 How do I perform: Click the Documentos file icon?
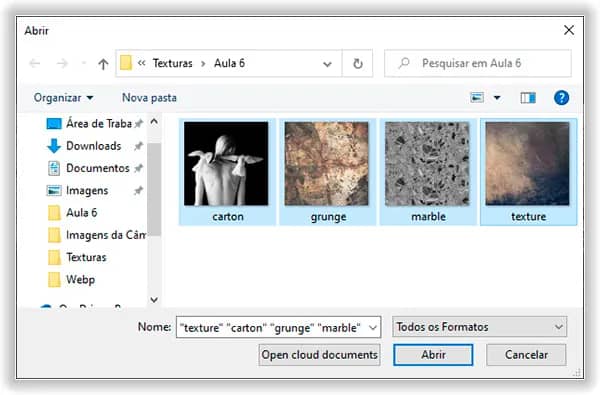(x=54, y=168)
